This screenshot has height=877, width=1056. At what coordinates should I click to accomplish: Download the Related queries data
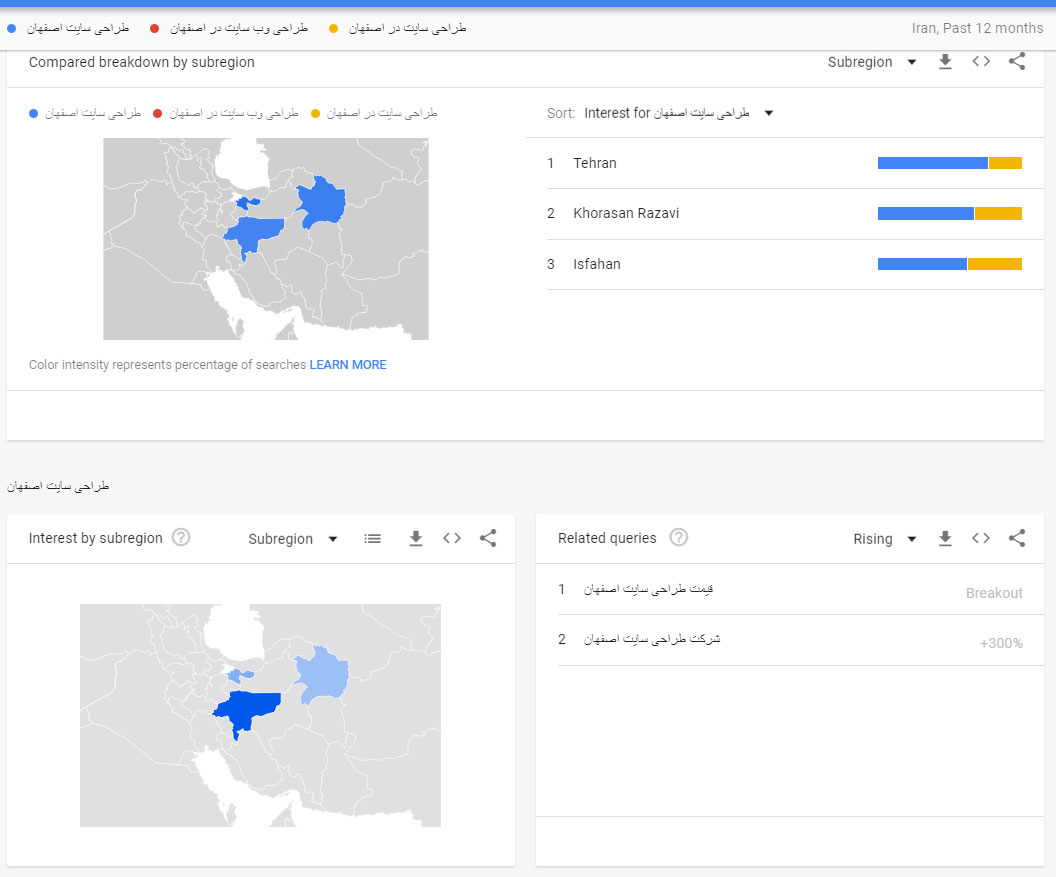coord(945,538)
